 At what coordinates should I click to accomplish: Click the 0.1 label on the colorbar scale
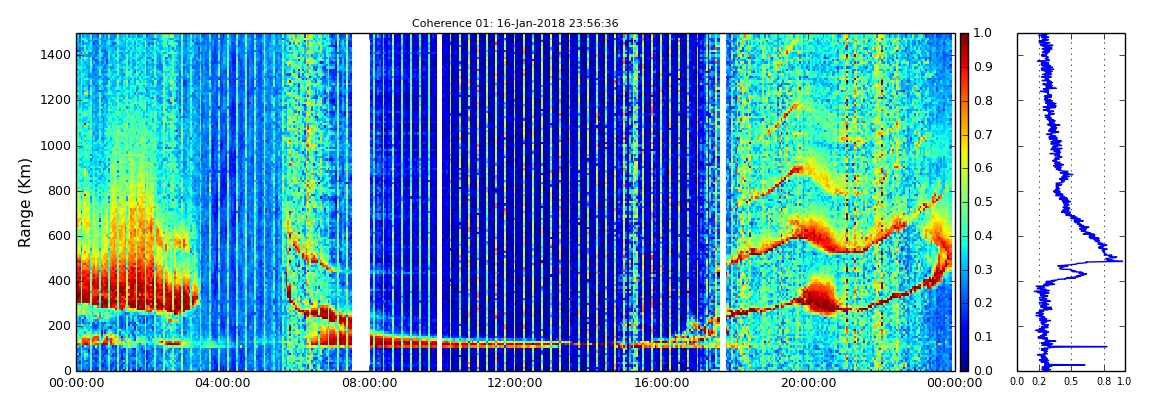coord(982,337)
